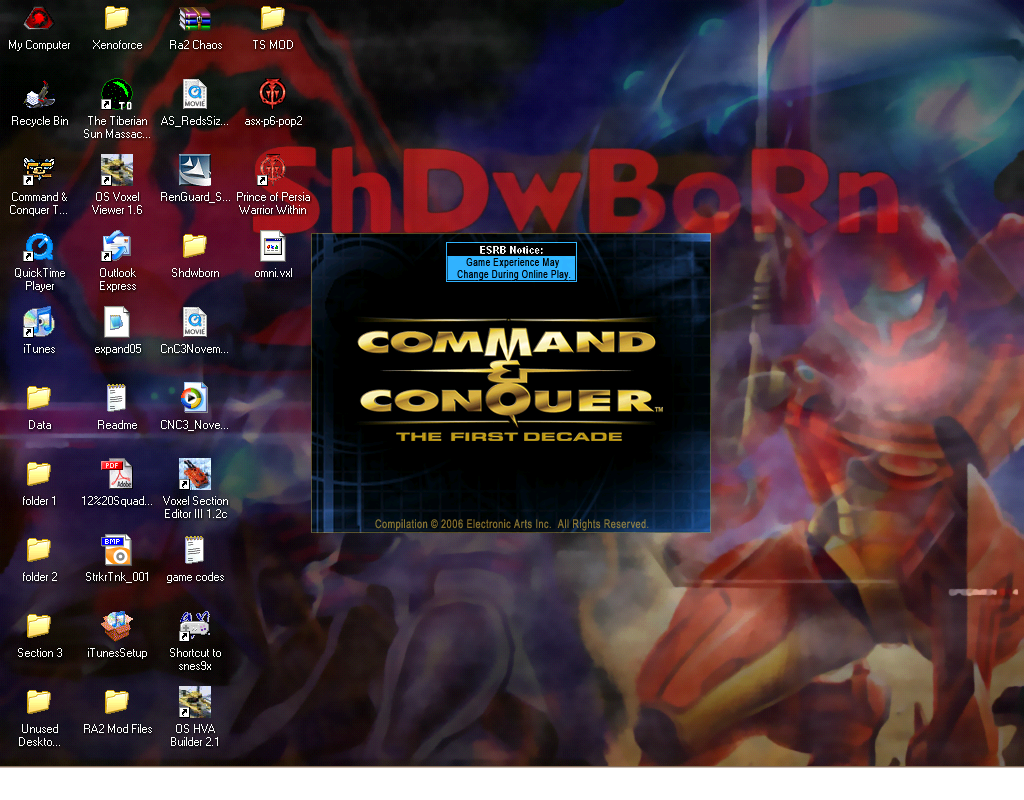This screenshot has height=800, width=1024.
Task: Select the game codes text file
Action: tap(195, 552)
